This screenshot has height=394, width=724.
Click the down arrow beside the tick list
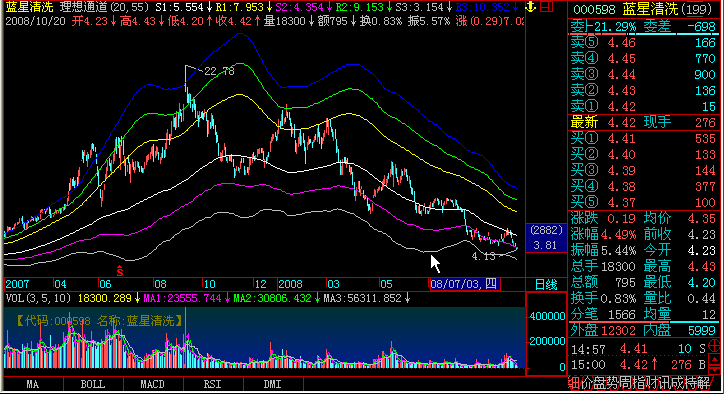pos(714,369)
